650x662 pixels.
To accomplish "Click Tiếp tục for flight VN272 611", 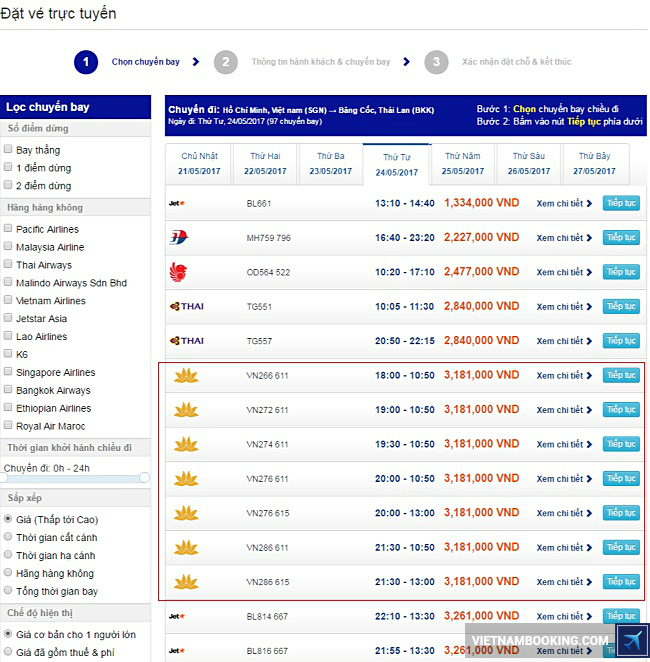I will [x=621, y=409].
